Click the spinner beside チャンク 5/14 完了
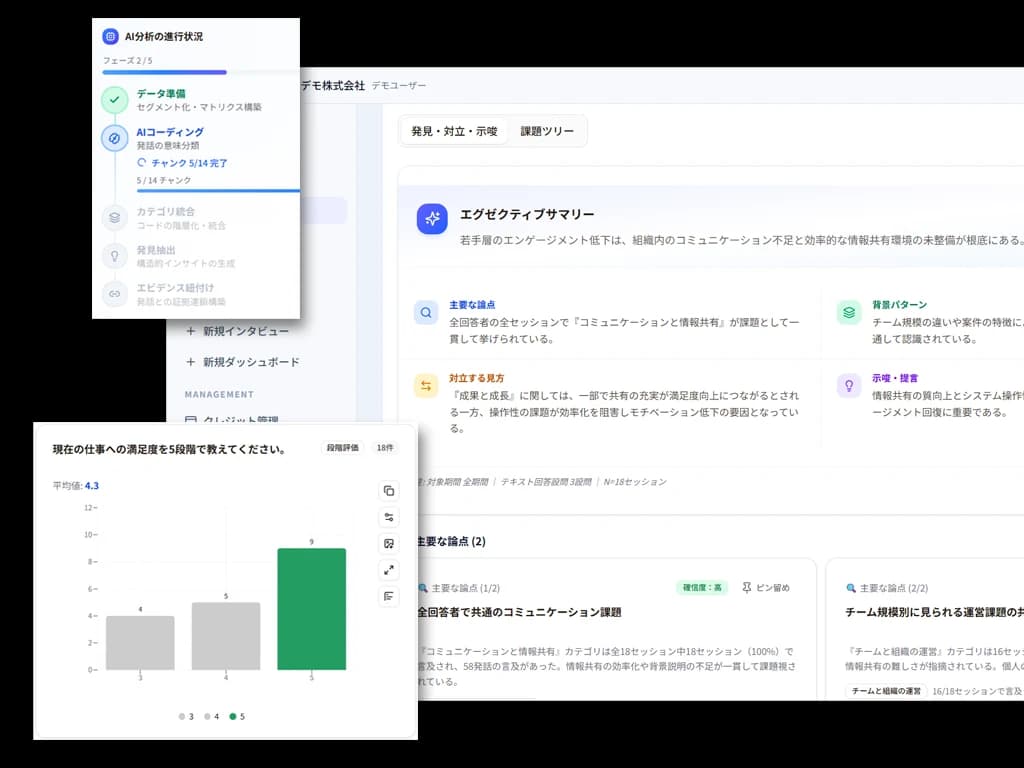This screenshot has width=1024, height=768. click(142, 163)
